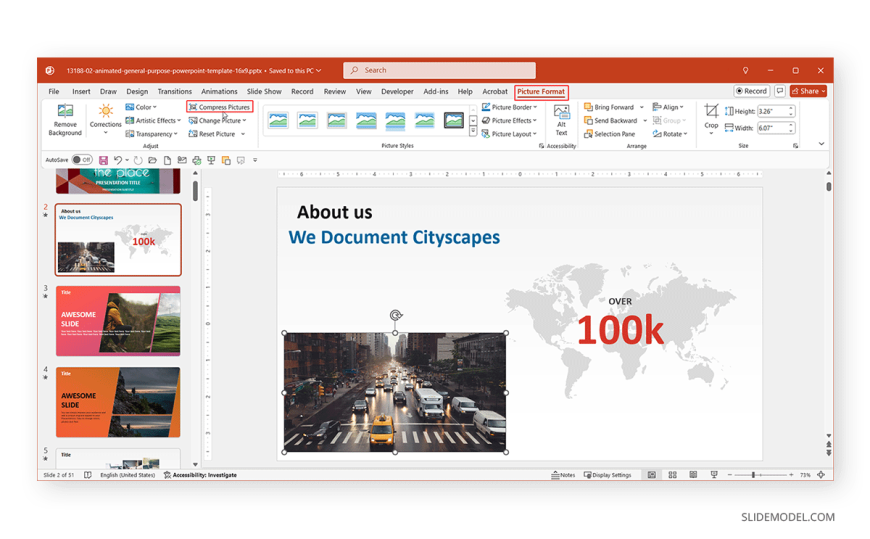This screenshot has height=539, width=870.
Task: Click the Height input field
Action: pos(776,111)
